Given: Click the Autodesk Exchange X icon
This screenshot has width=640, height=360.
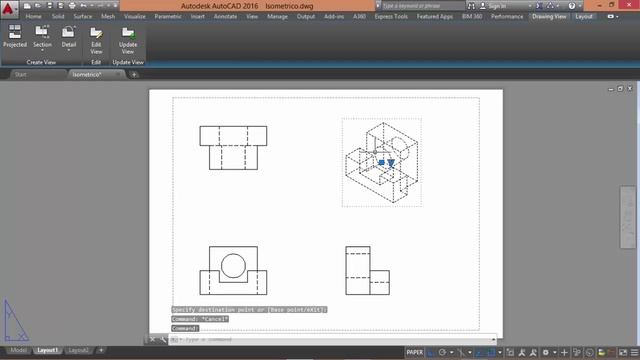Looking at the screenshot, I should (x=539, y=6).
